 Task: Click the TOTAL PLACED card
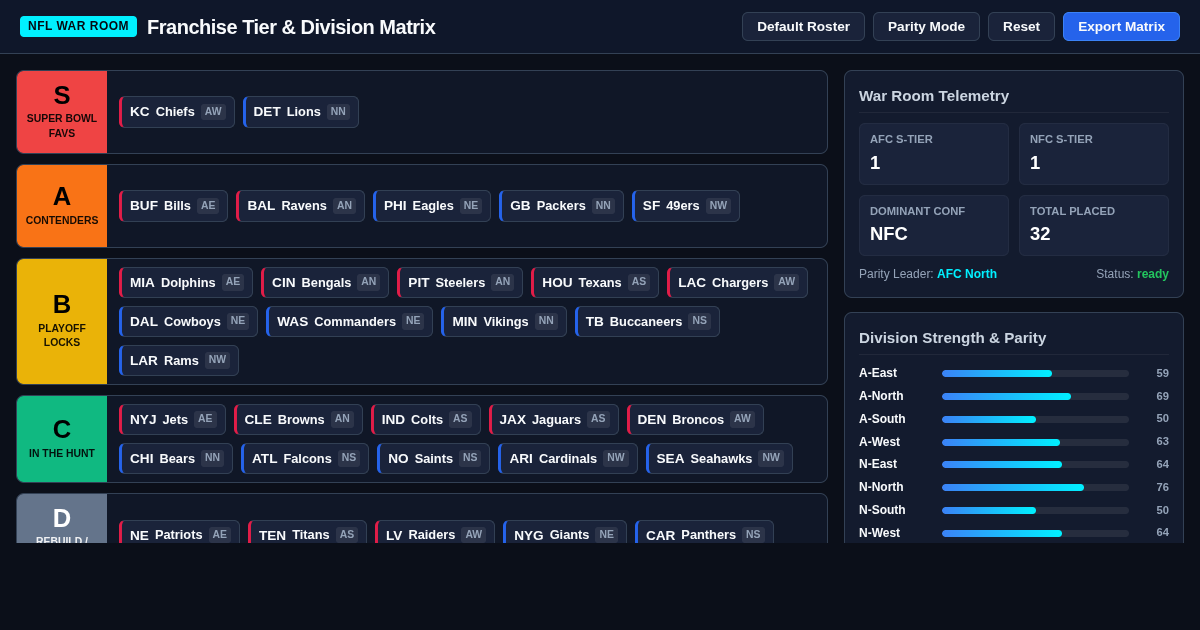(1094, 225)
